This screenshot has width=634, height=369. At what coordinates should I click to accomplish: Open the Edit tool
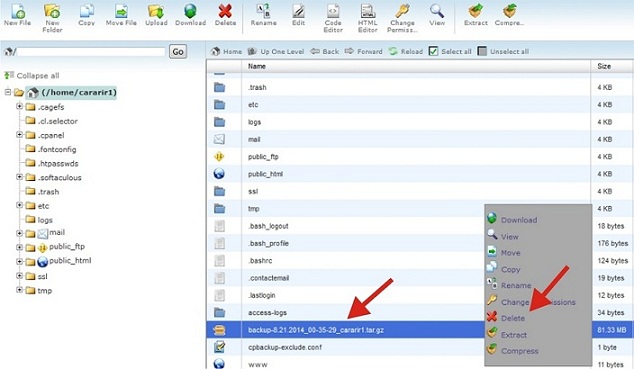(x=298, y=15)
